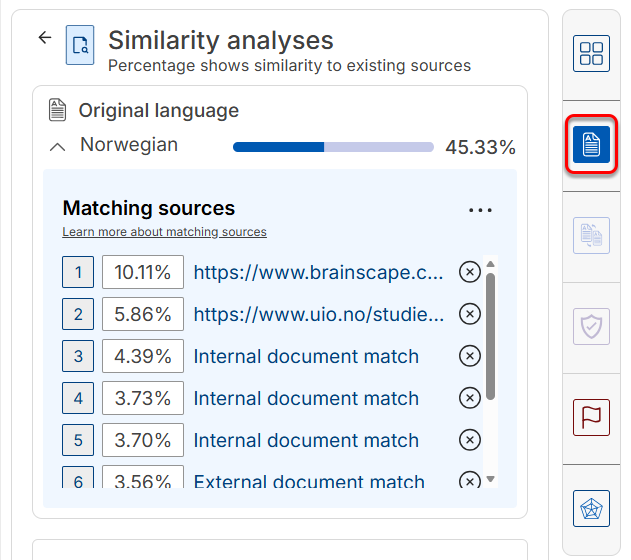The image size is (631, 560).
Task: Select the 3.73% Internal document match
Action: pyautogui.click(x=306, y=398)
